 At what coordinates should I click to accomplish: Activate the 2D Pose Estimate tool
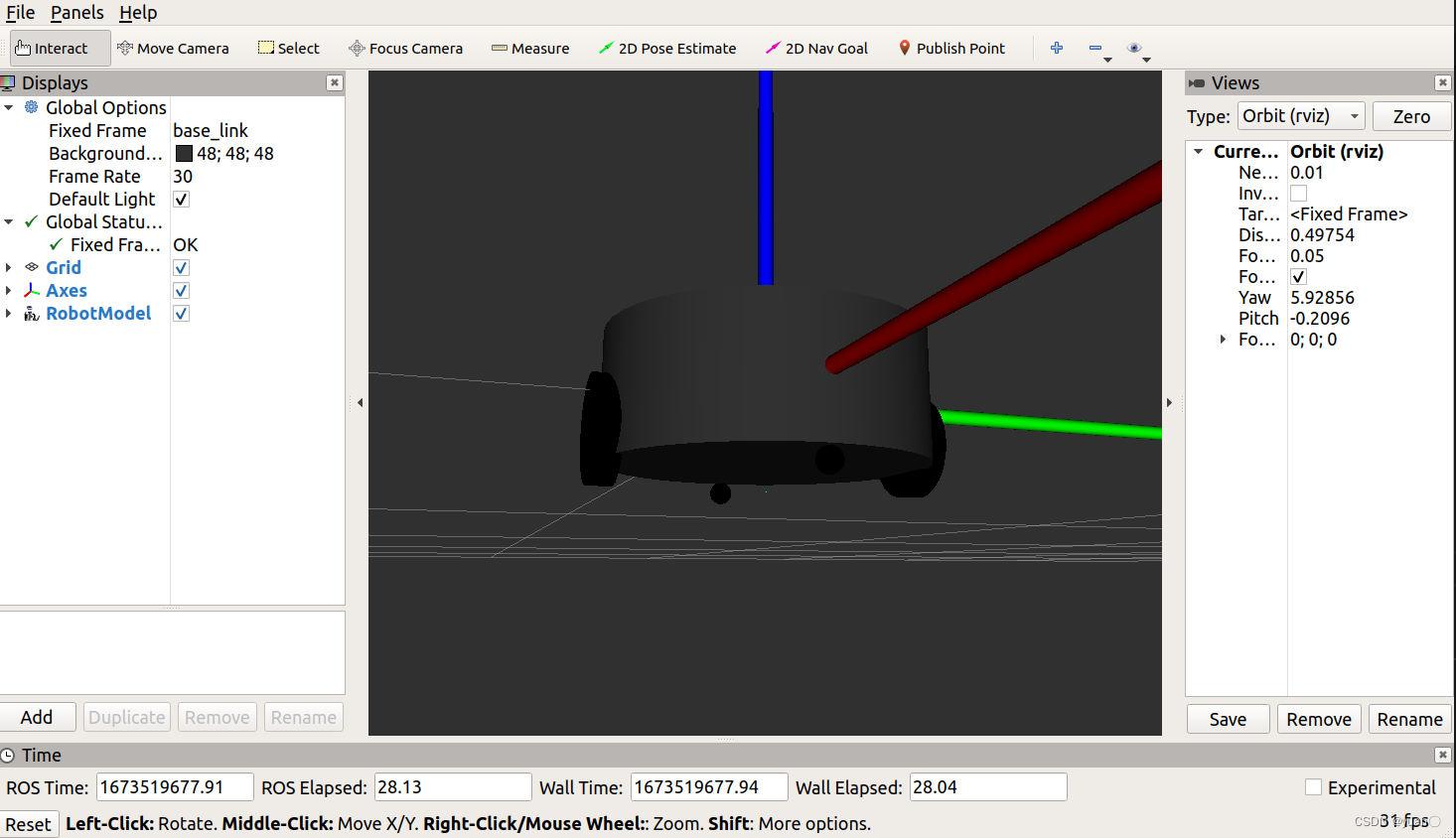pos(667,48)
